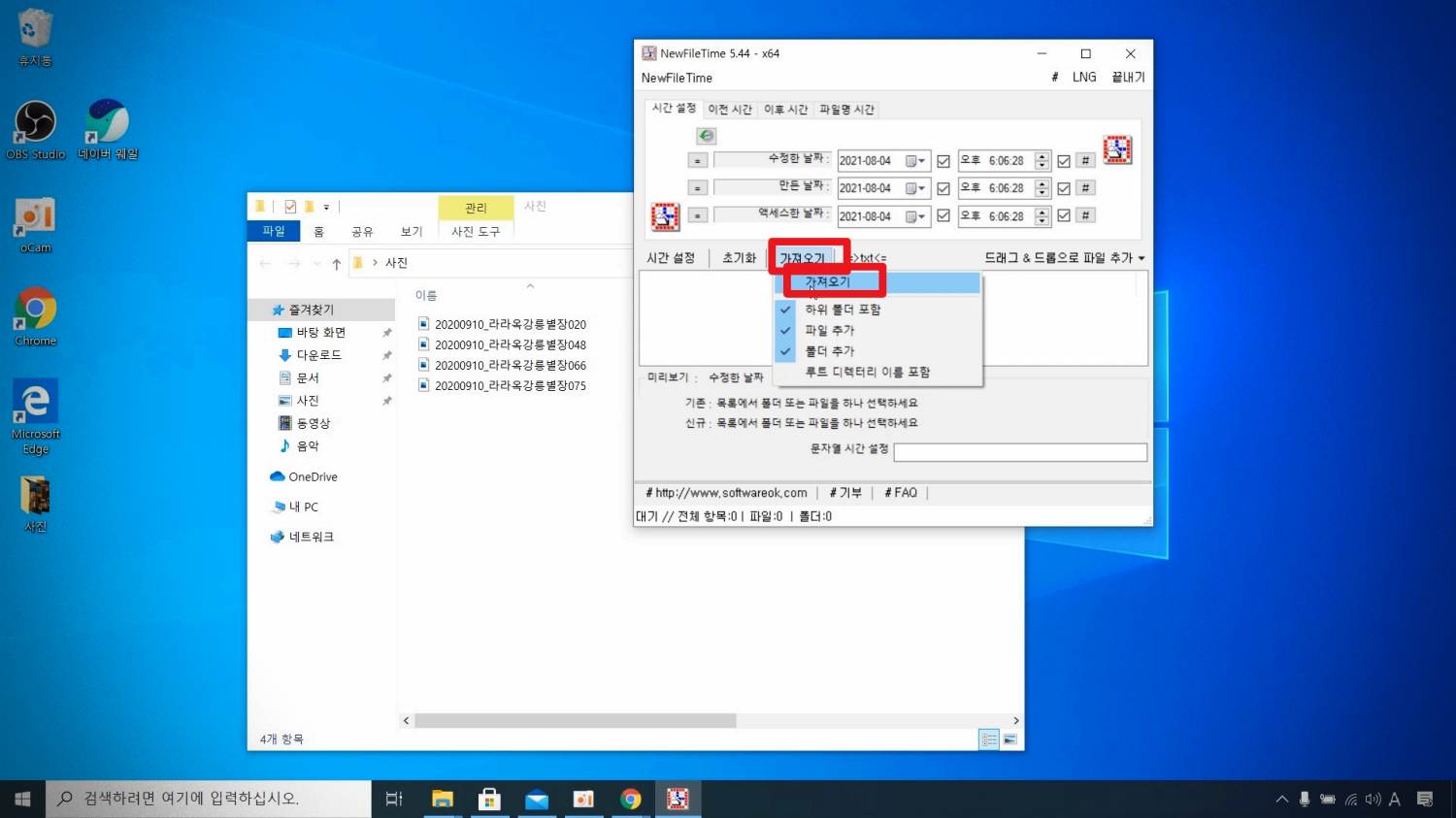Click the = button on 만든 날짜 row

coord(697,188)
